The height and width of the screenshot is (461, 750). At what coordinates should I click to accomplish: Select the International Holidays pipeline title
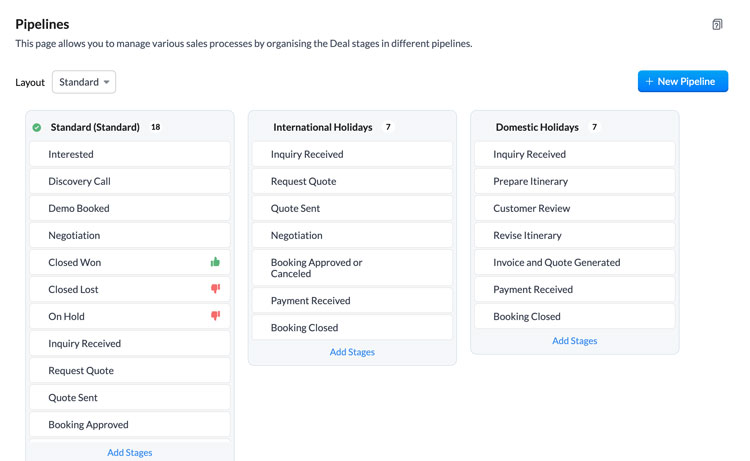point(322,127)
